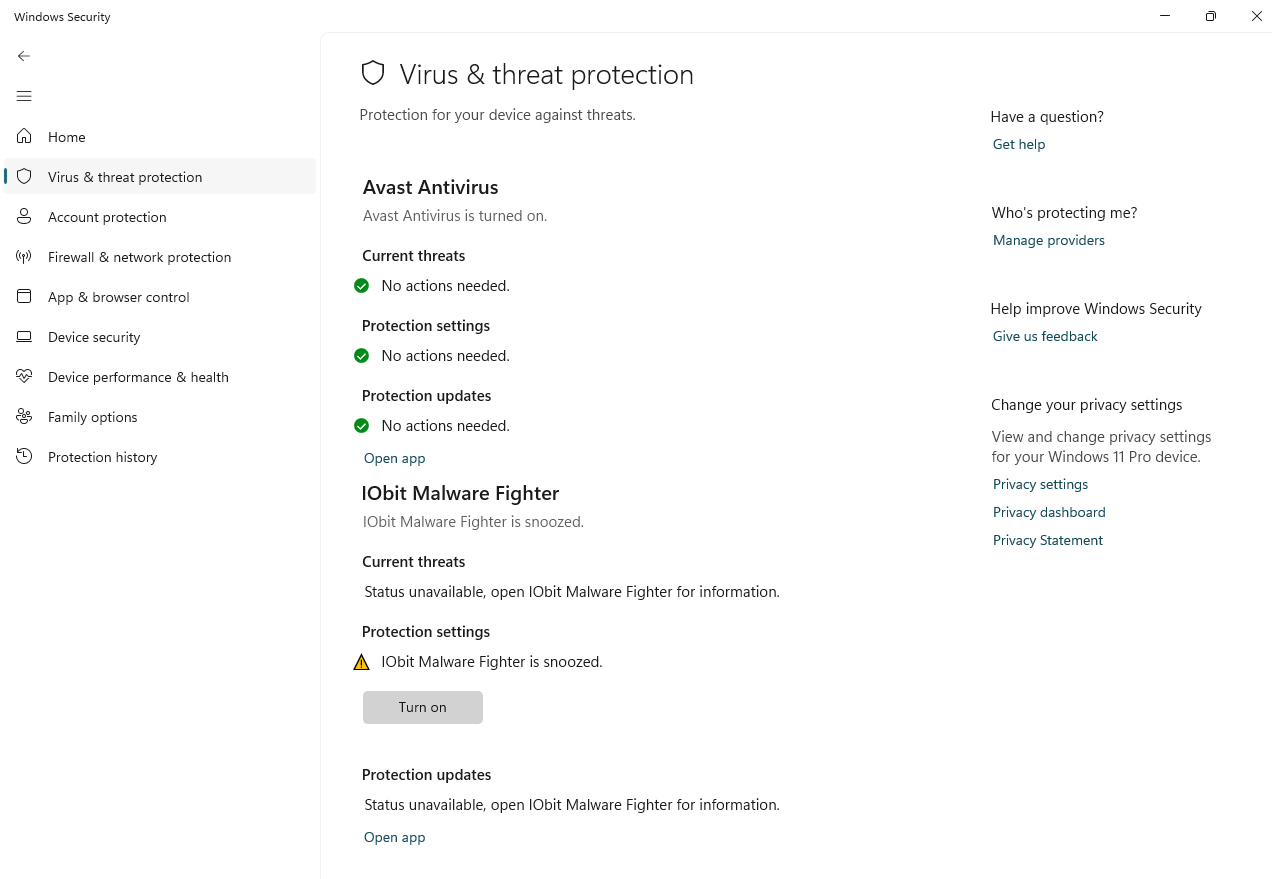This screenshot has width=1272, height=879.
Task: Toggle the hamburger navigation menu
Action: (x=24, y=96)
